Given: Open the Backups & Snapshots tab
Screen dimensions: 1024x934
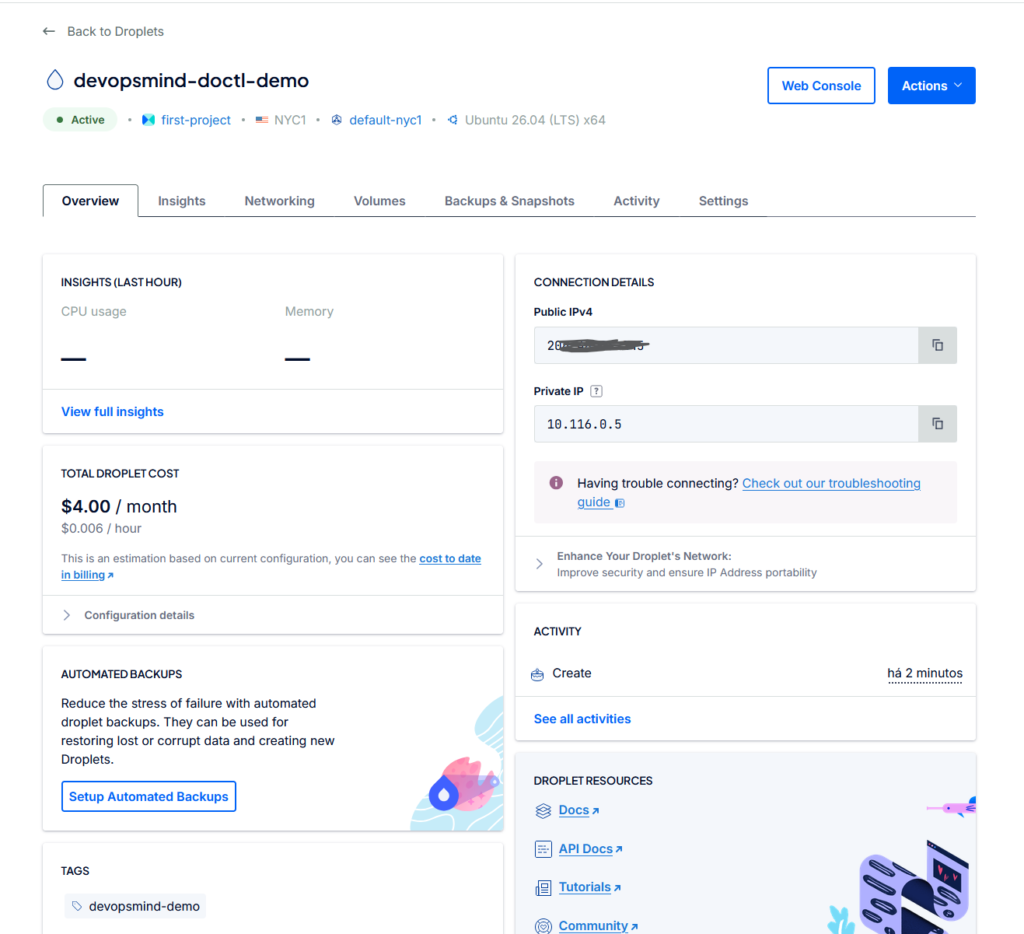Looking at the screenshot, I should [509, 201].
